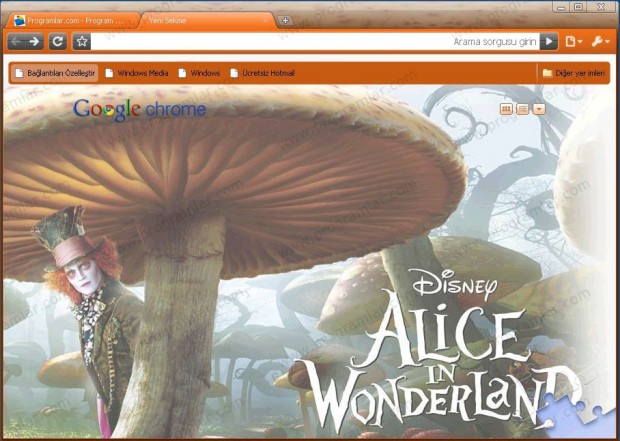This screenshot has width=620, height=441.
Task: Switch to thumbnail grid view
Action: coord(506,109)
